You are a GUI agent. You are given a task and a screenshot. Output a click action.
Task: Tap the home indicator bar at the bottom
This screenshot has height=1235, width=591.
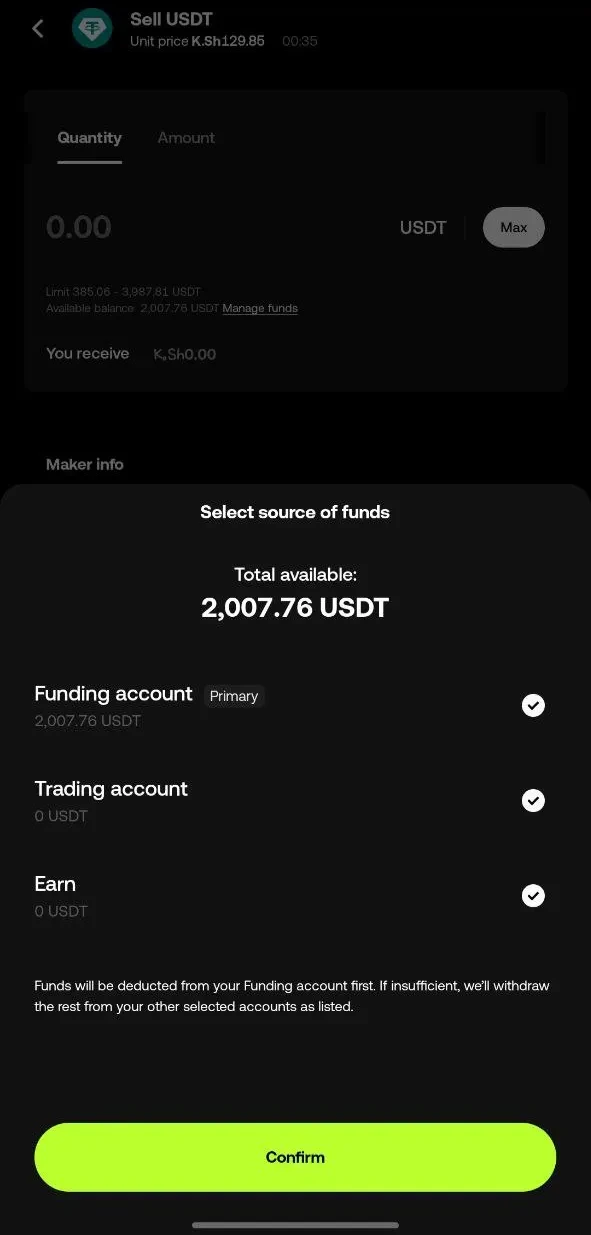[x=295, y=1223]
